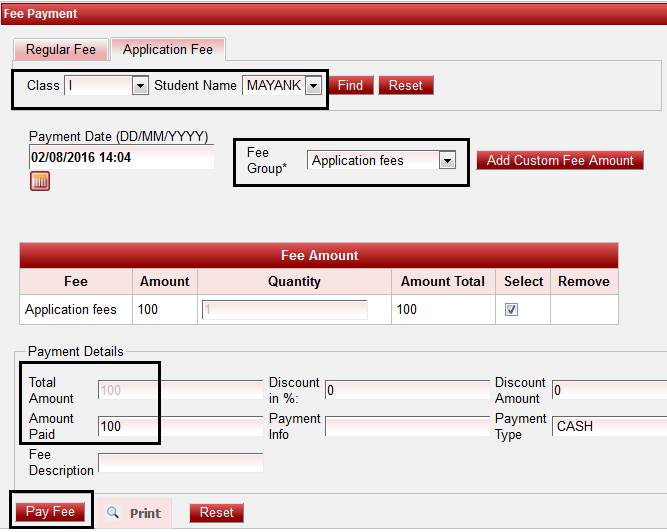Focus the Fee Description field

pos(180,462)
